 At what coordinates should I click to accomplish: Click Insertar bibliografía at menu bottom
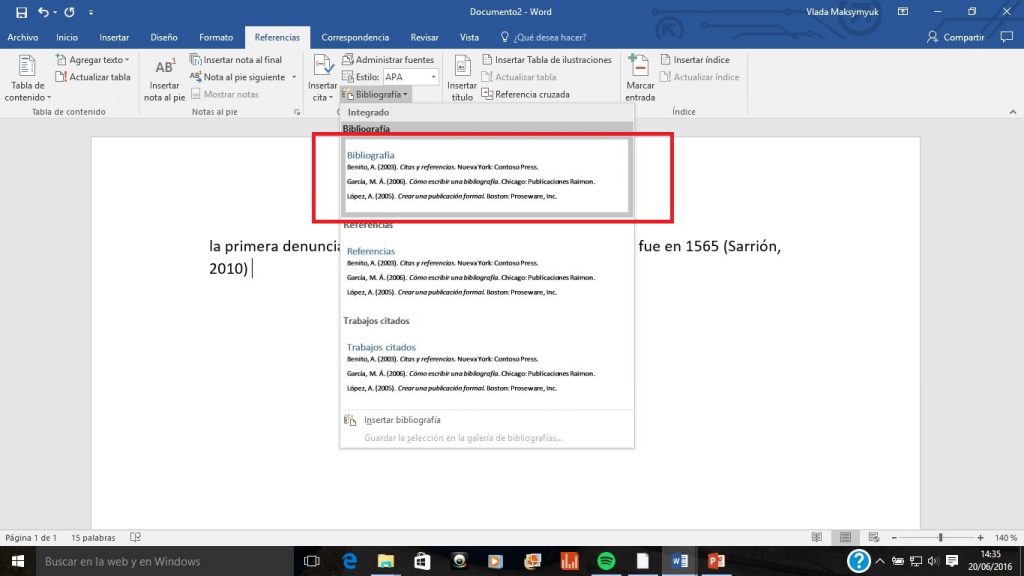[402, 419]
